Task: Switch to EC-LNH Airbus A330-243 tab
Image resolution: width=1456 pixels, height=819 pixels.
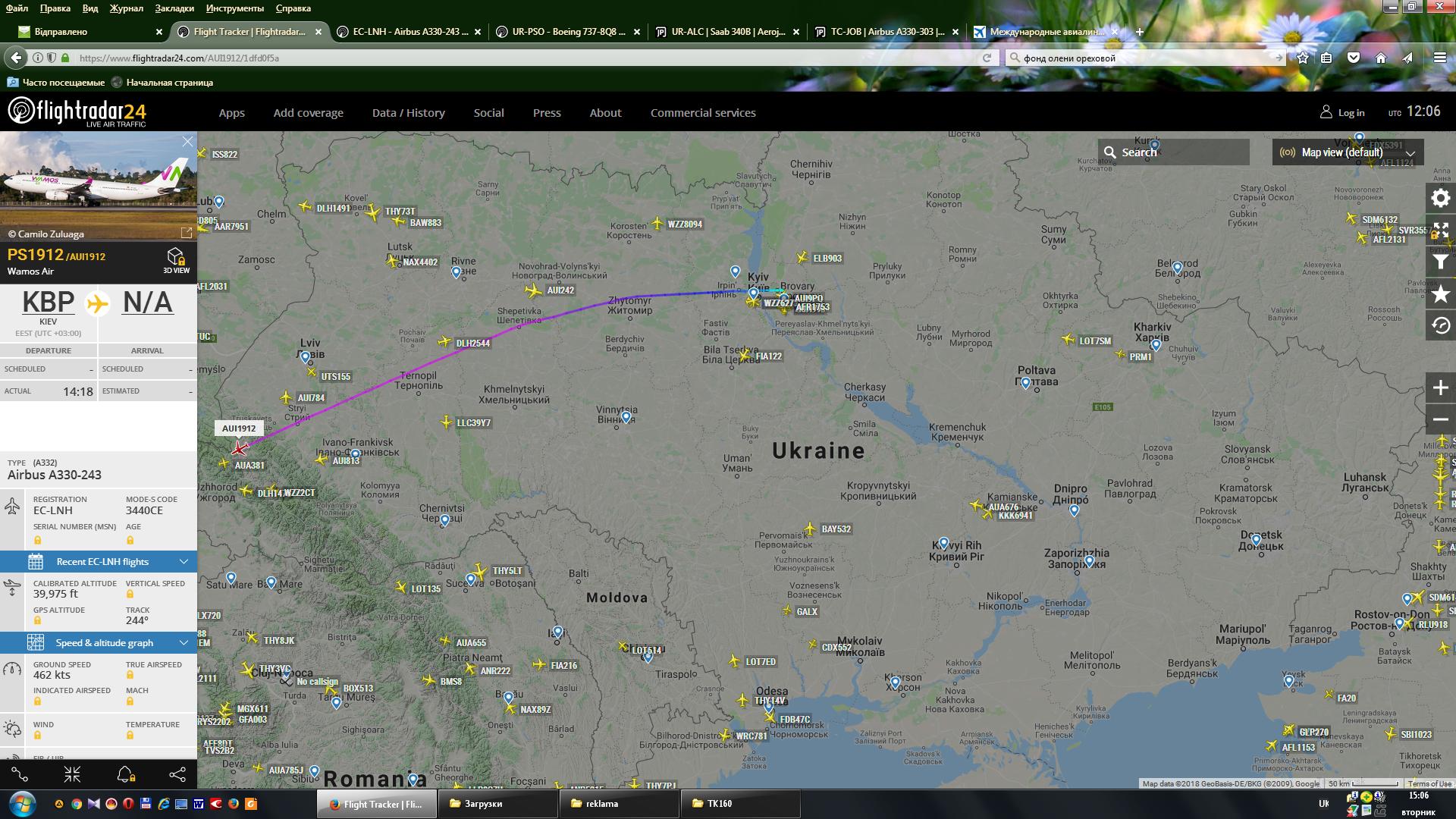Action: [409, 32]
